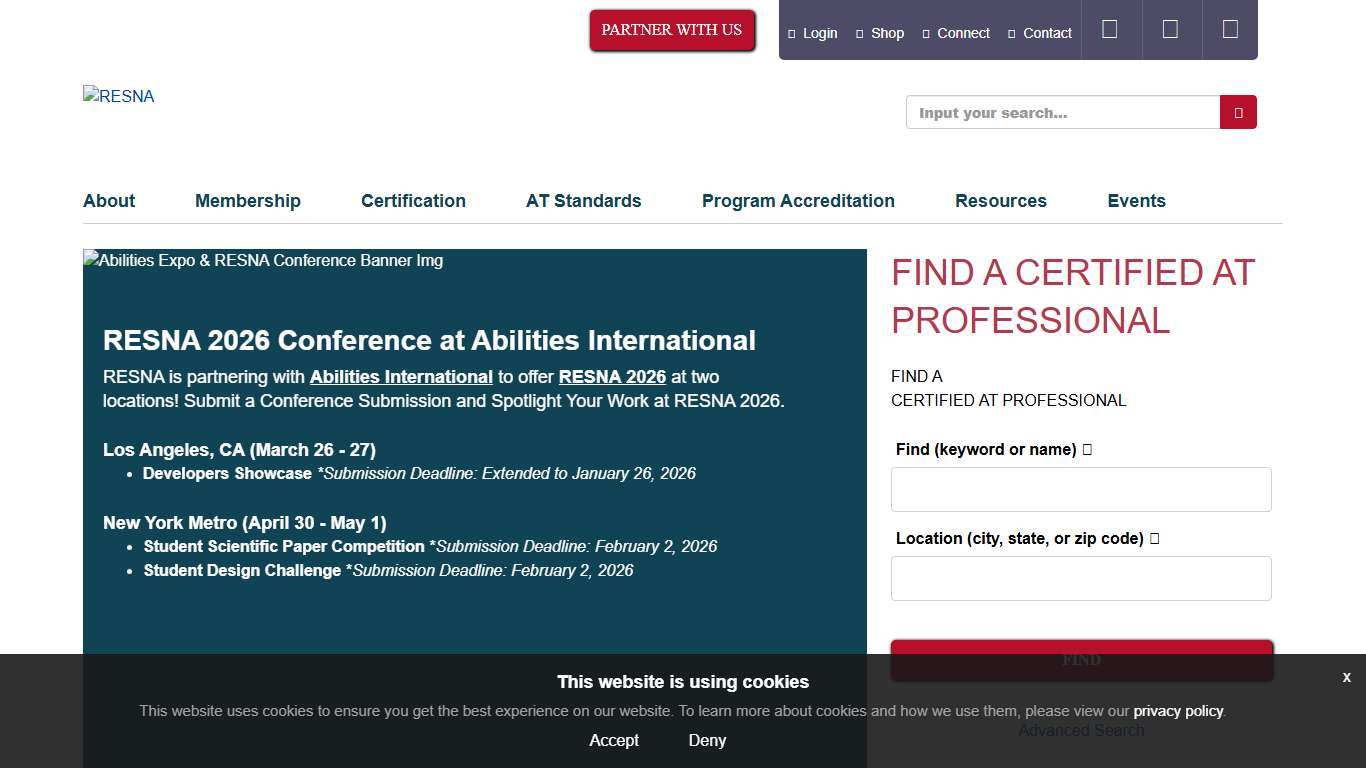Open the Membership menu
The image size is (1366, 768).
(x=247, y=201)
